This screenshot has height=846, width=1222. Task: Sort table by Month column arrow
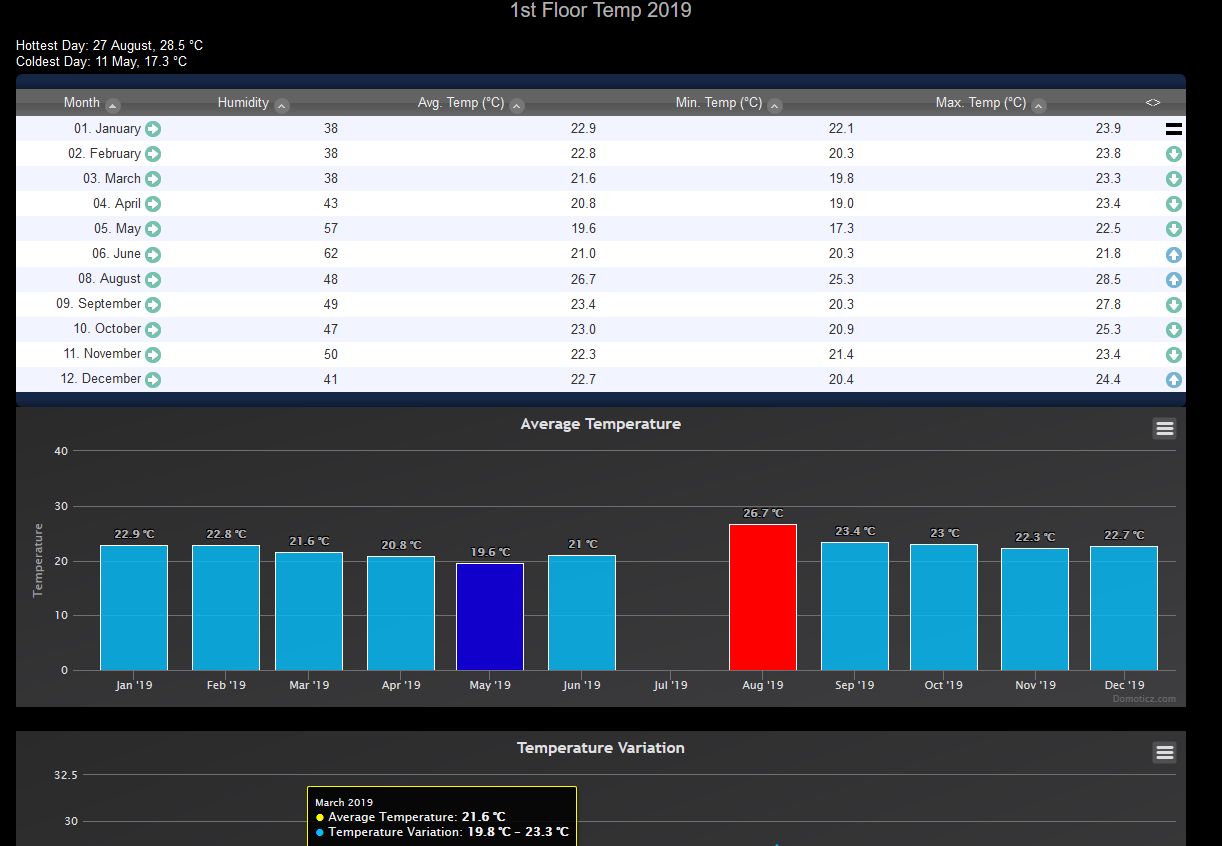pyautogui.click(x=113, y=105)
